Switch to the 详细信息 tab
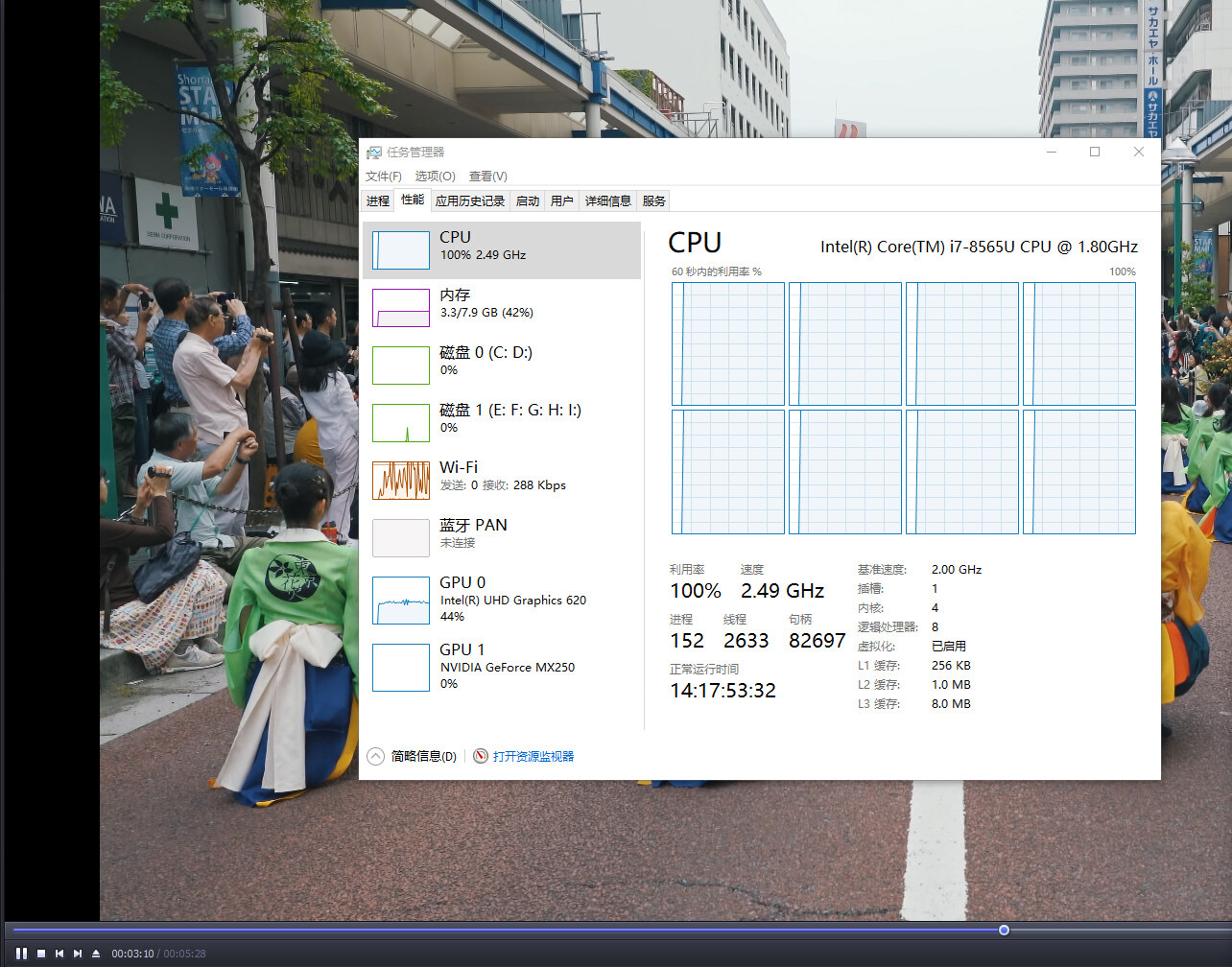 click(x=608, y=200)
